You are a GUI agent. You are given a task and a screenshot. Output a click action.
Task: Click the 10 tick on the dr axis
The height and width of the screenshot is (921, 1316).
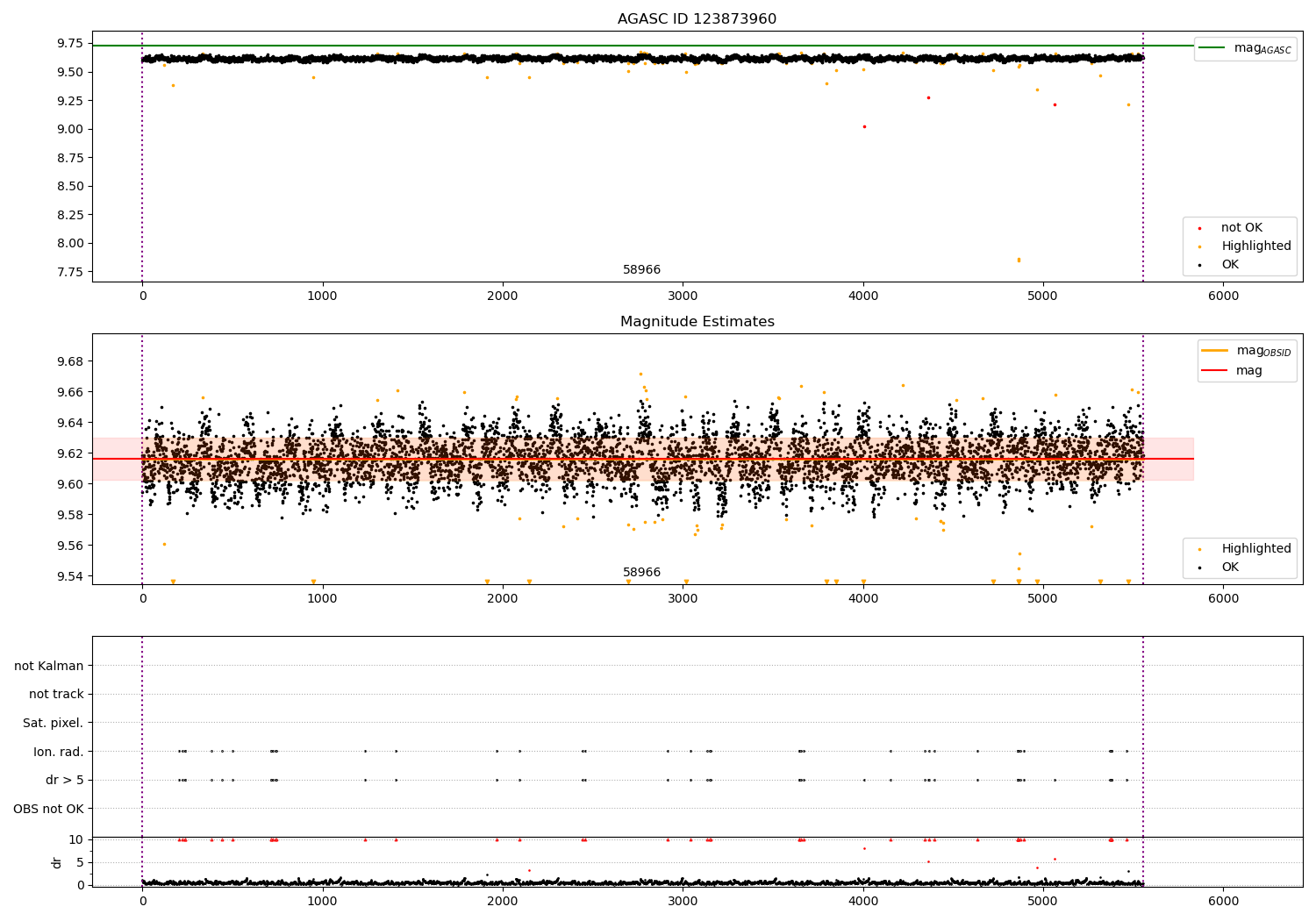coord(76,839)
